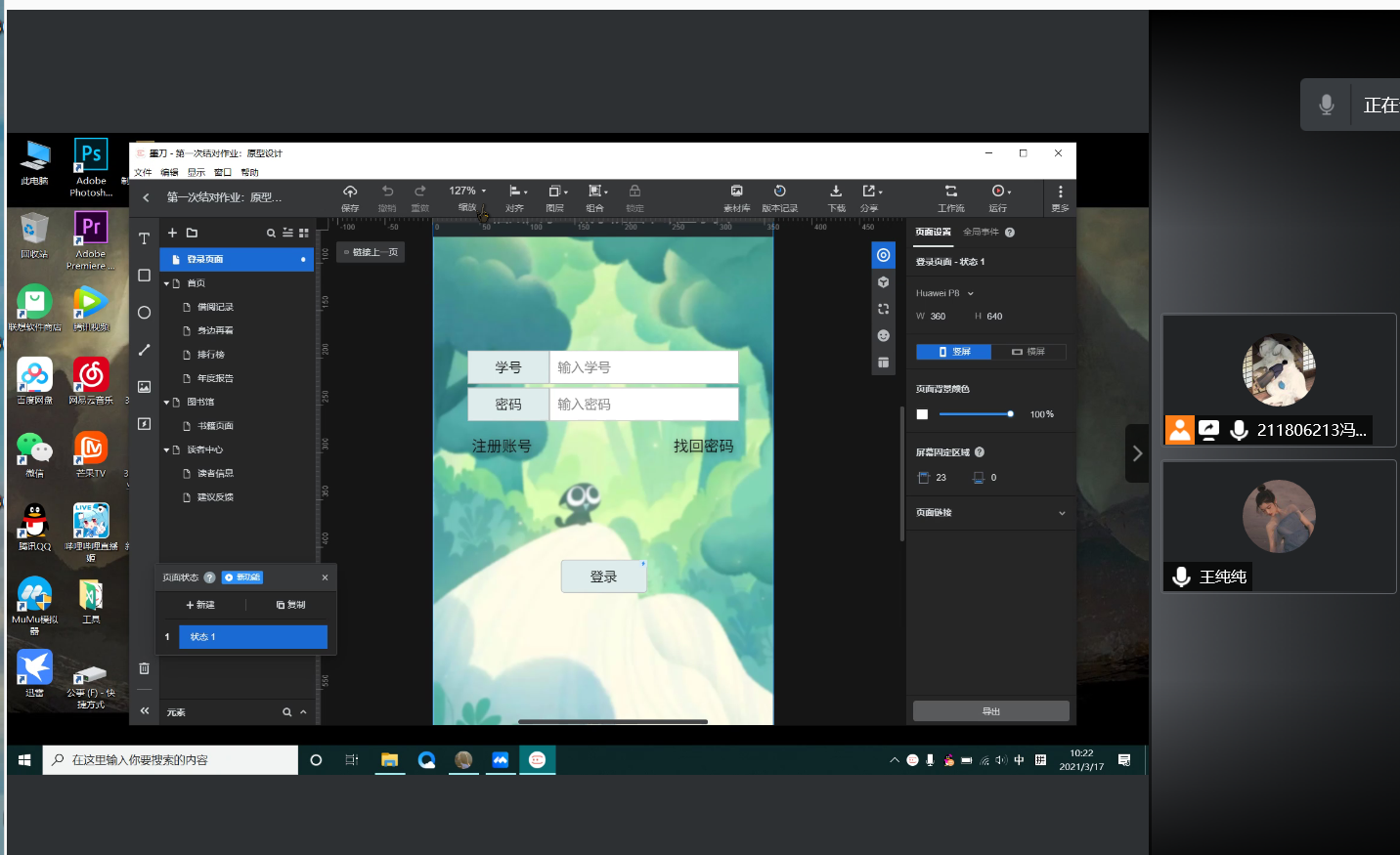Toggle the microphone for participant 211806213冯
Viewport: 1400px width, 855px height.
pos(1239,431)
